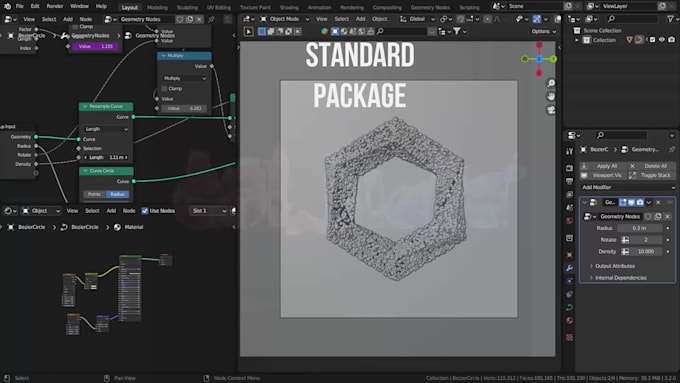Switch to the Shading workspace tab
The image size is (680, 383).
(289, 7)
